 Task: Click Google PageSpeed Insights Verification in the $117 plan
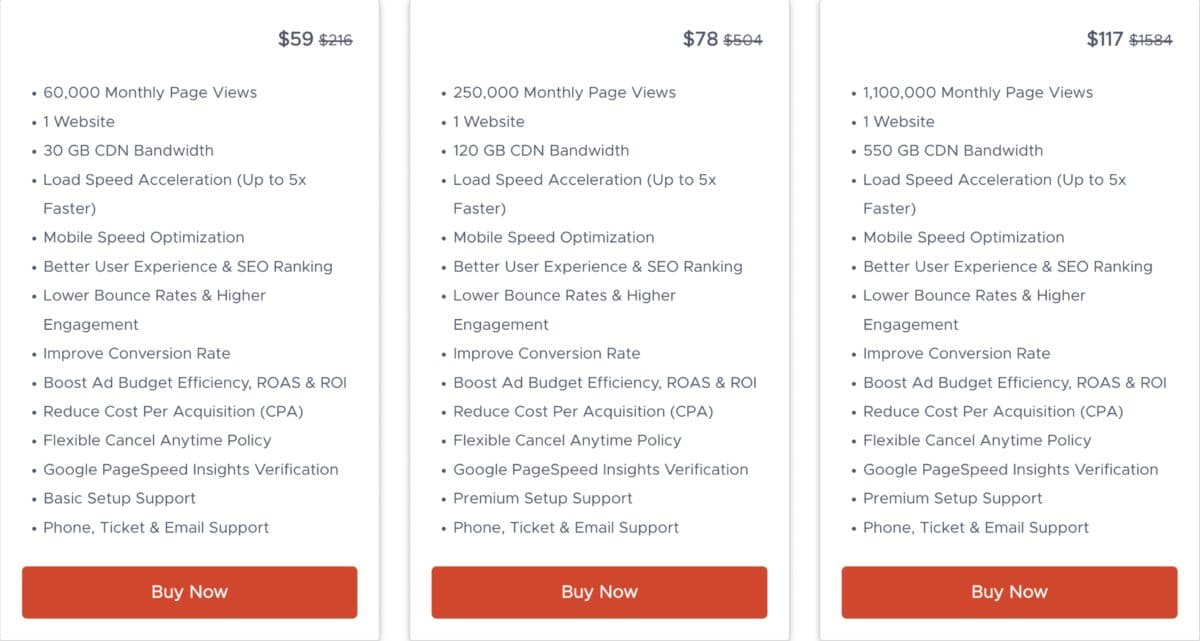1010,469
